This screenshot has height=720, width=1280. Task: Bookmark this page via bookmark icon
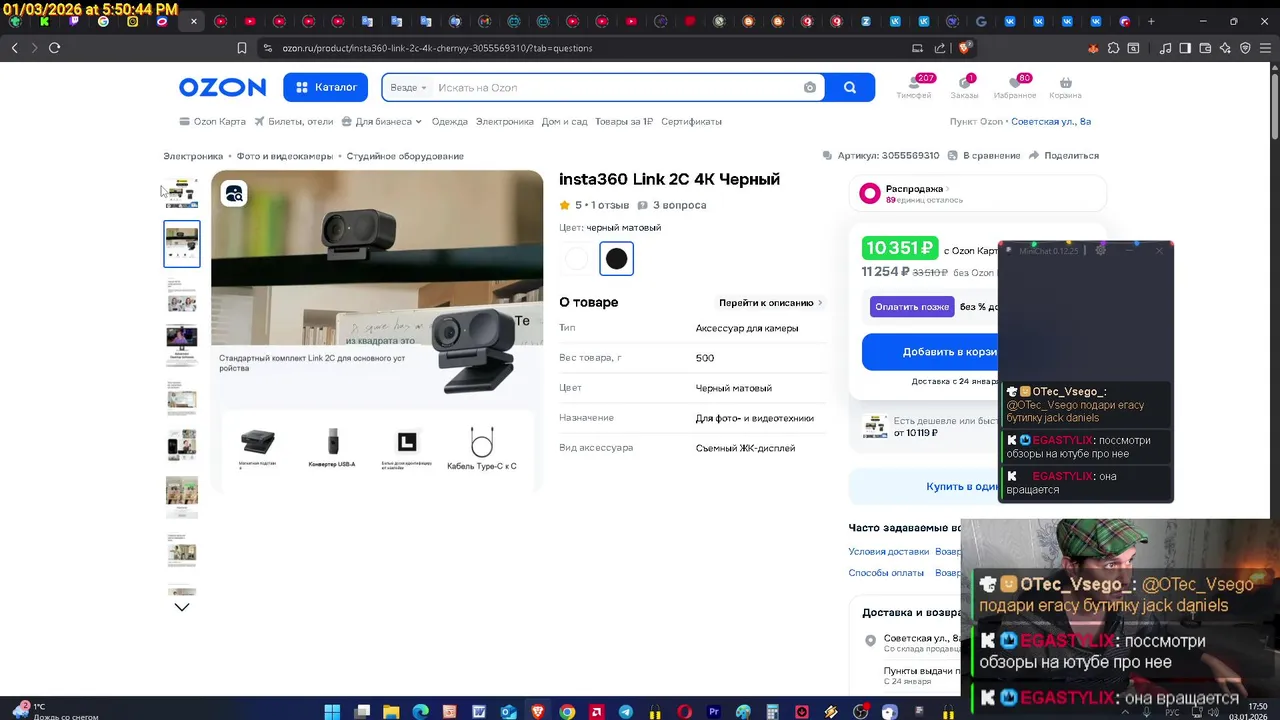242,48
